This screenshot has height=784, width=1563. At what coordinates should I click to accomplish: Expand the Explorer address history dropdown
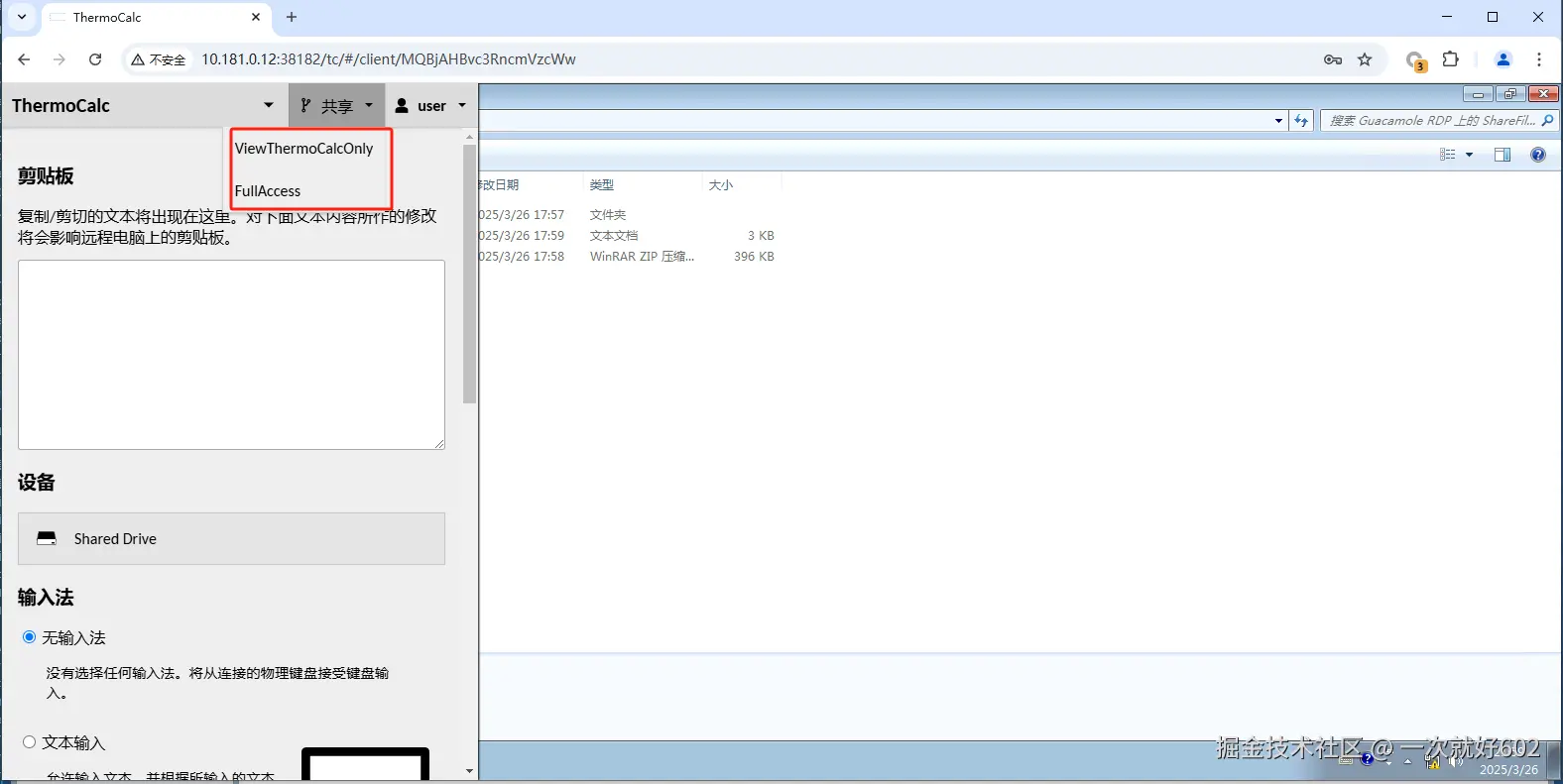pyautogui.click(x=1278, y=120)
